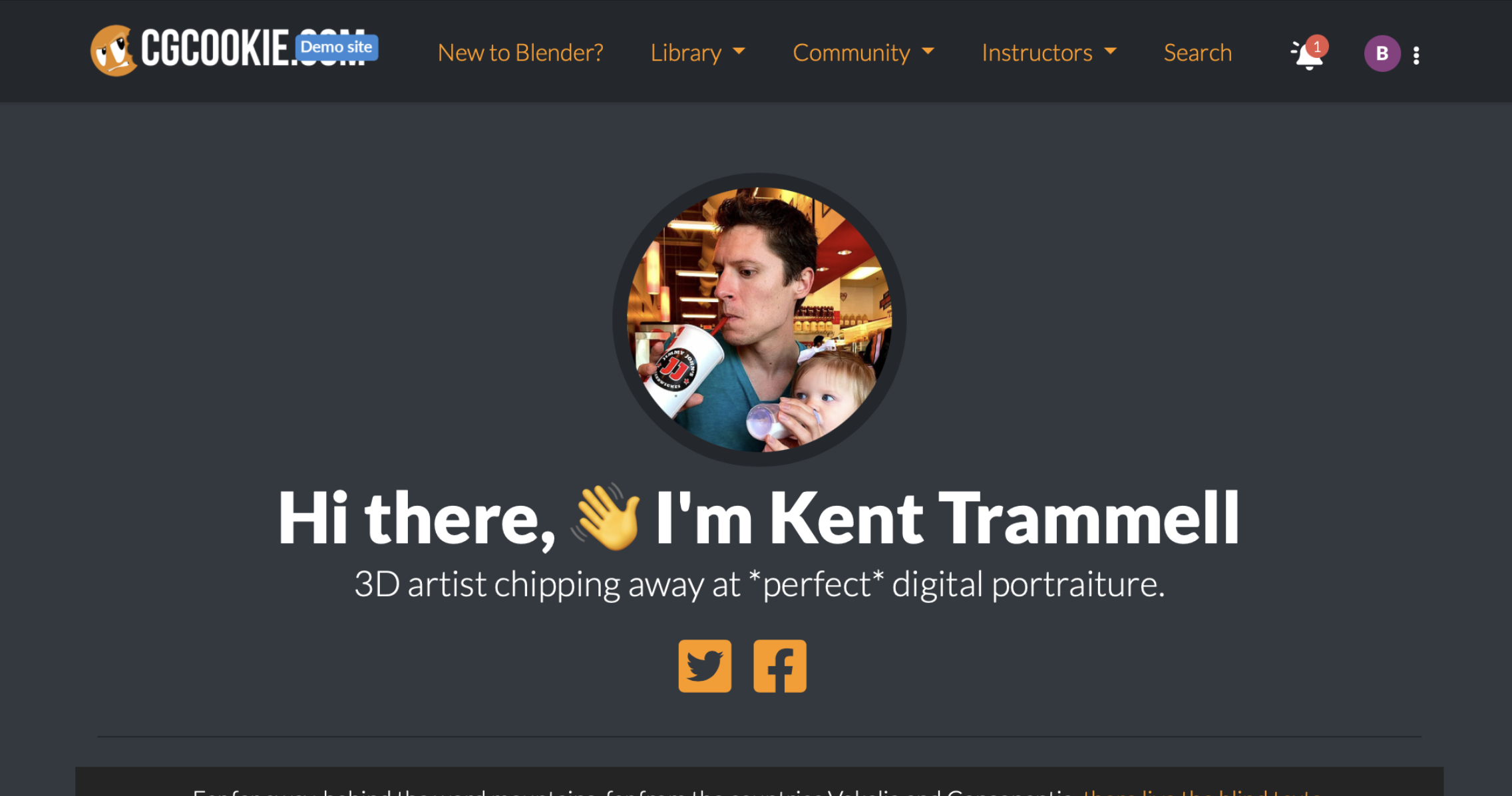Open the Facebook profile icon
Screen dimensions: 1512x796
tap(780, 666)
